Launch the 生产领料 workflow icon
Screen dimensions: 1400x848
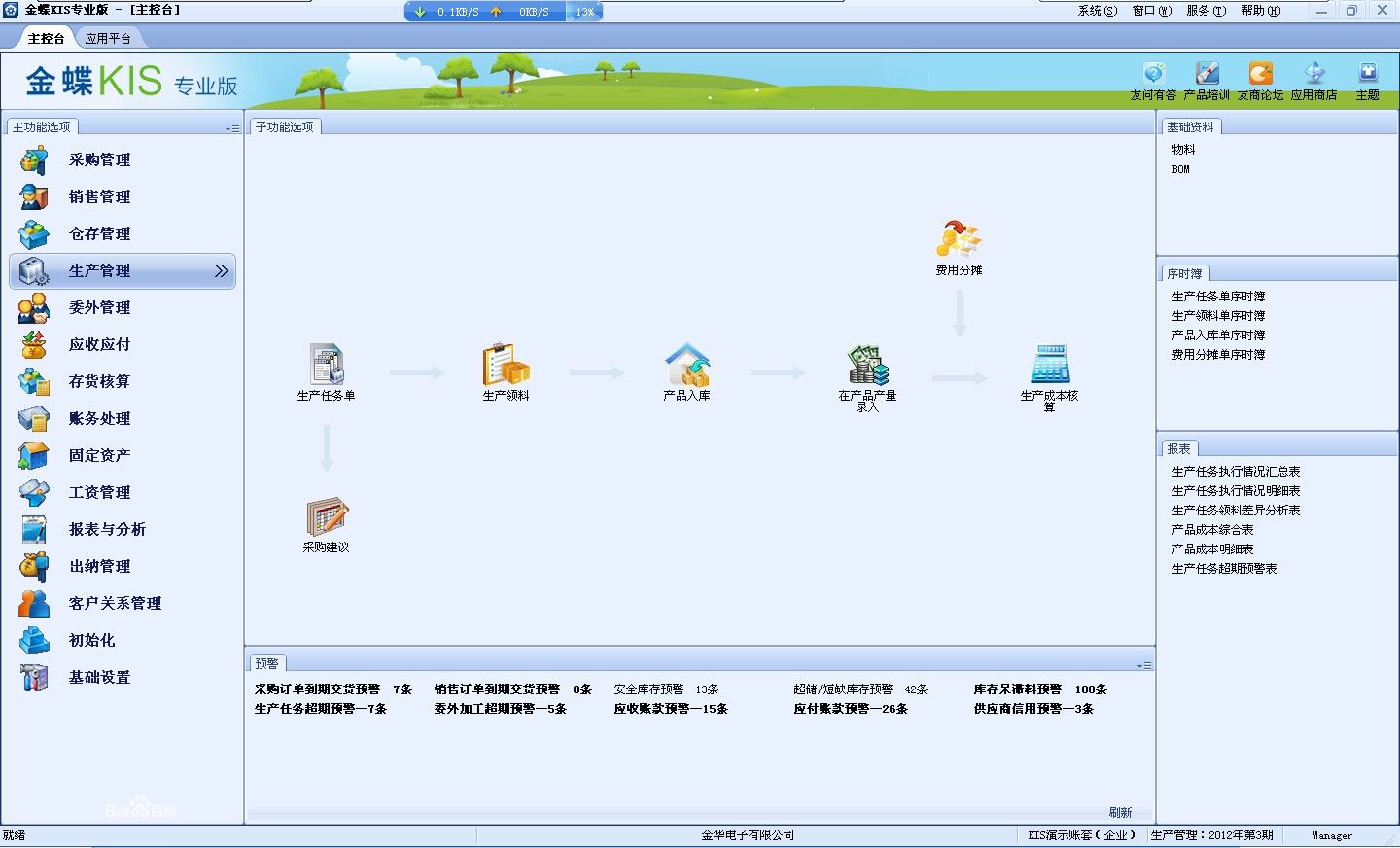pos(506,365)
